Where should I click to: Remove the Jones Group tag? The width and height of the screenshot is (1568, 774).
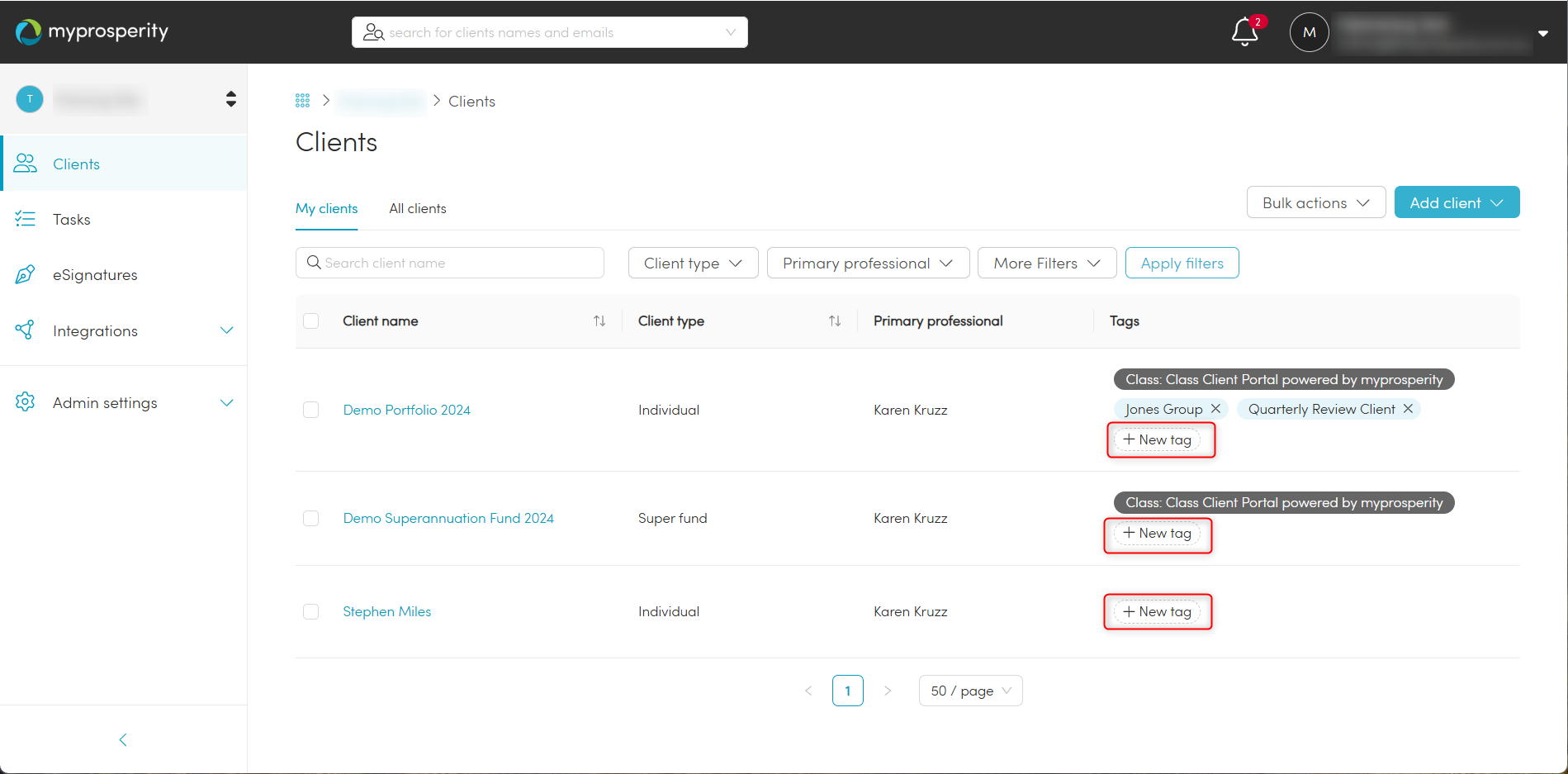1215,409
